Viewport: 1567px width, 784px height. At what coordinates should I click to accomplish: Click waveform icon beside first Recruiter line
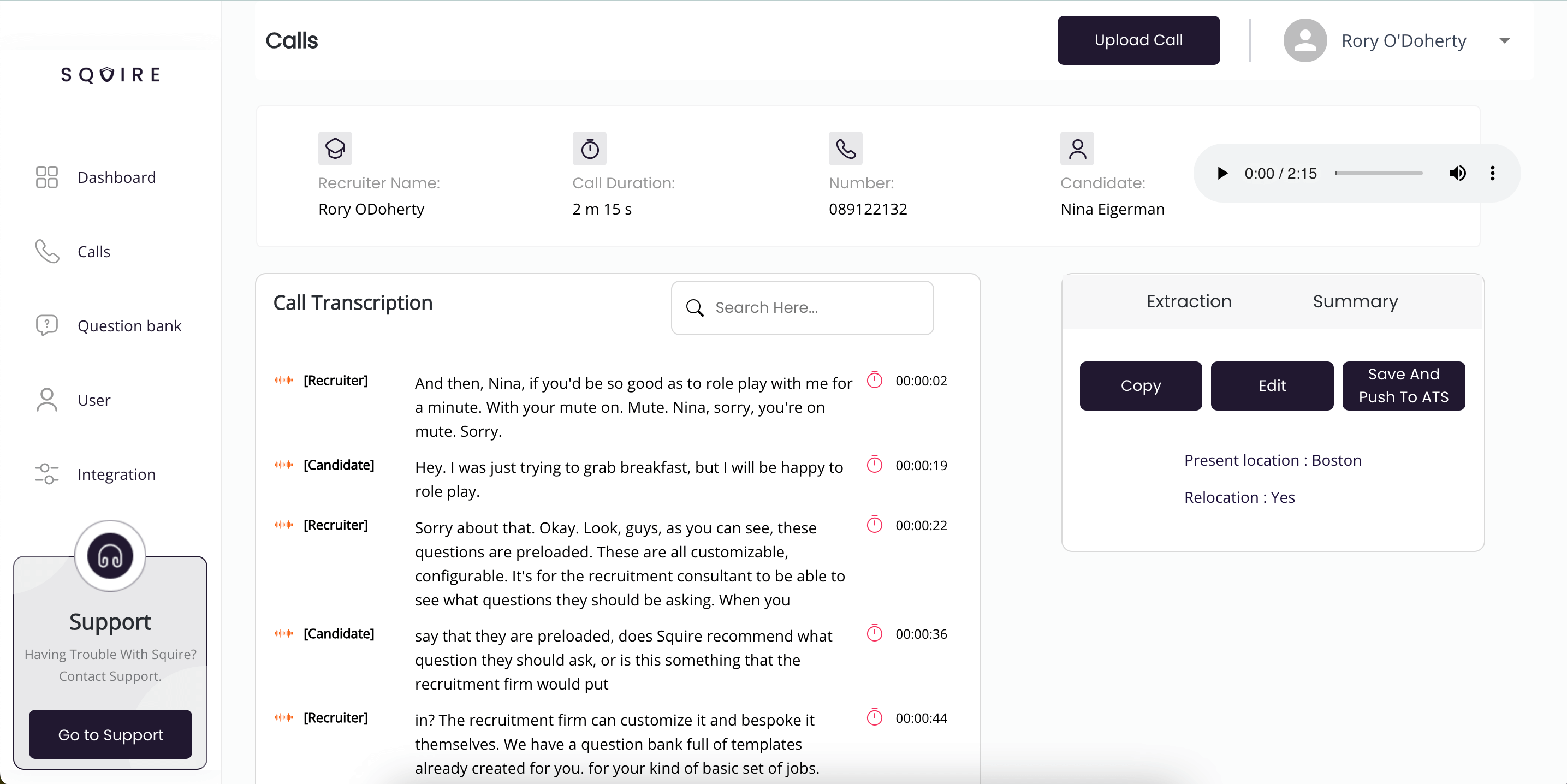(x=283, y=381)
